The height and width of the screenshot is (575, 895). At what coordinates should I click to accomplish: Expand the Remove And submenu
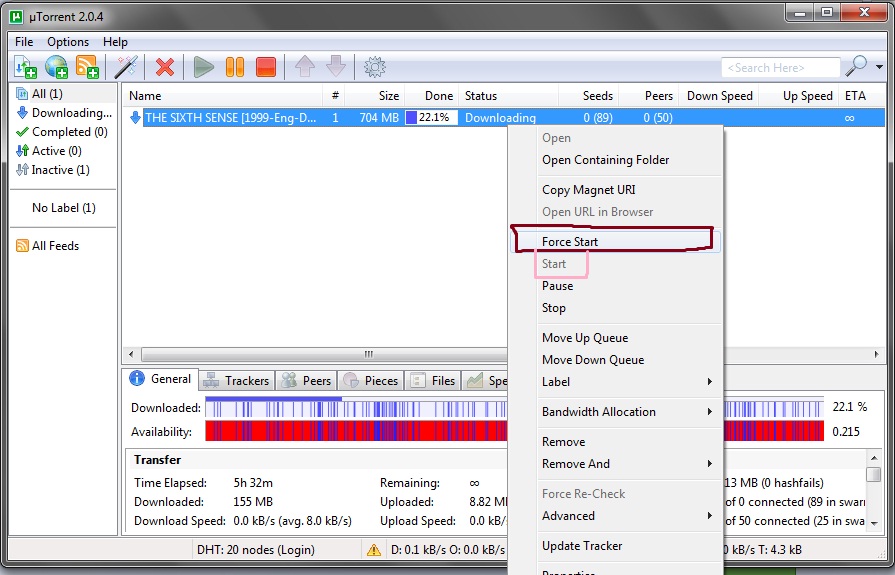[x=615, y=464]
